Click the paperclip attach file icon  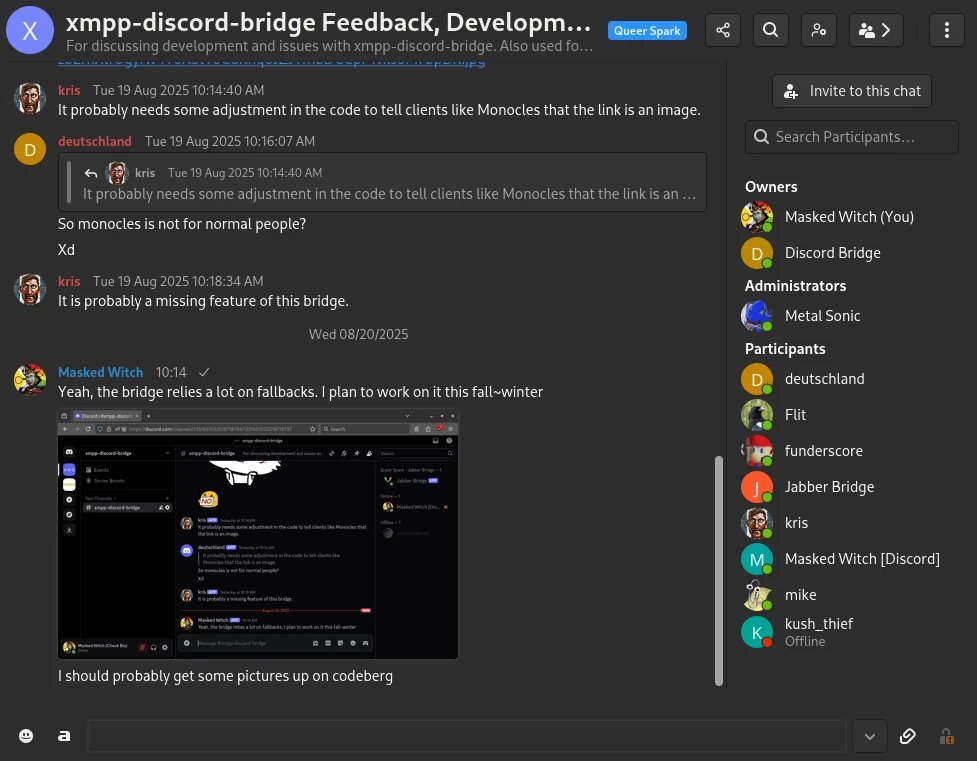[x=907, y=736]
